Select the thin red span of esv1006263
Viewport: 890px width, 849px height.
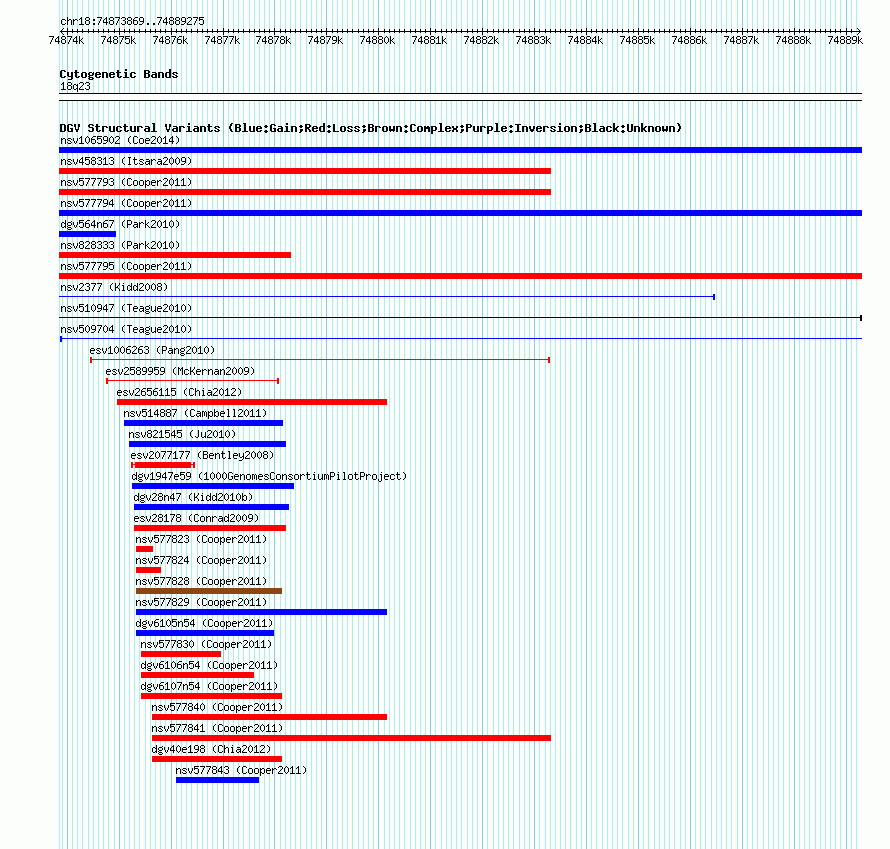[x=320, y=360]
